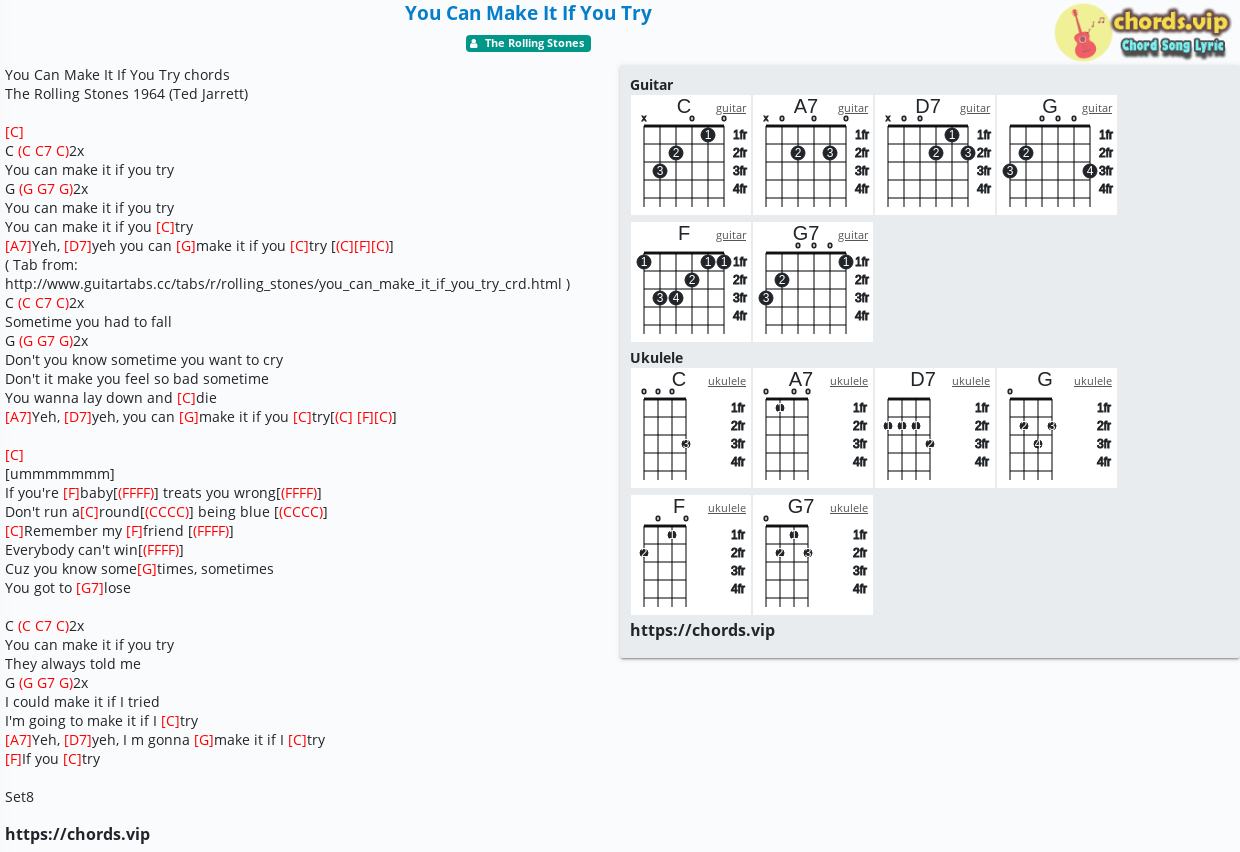Click the Ukulele section heading
This screenshot has width=1240, height=852.
(x=656, y=358)
